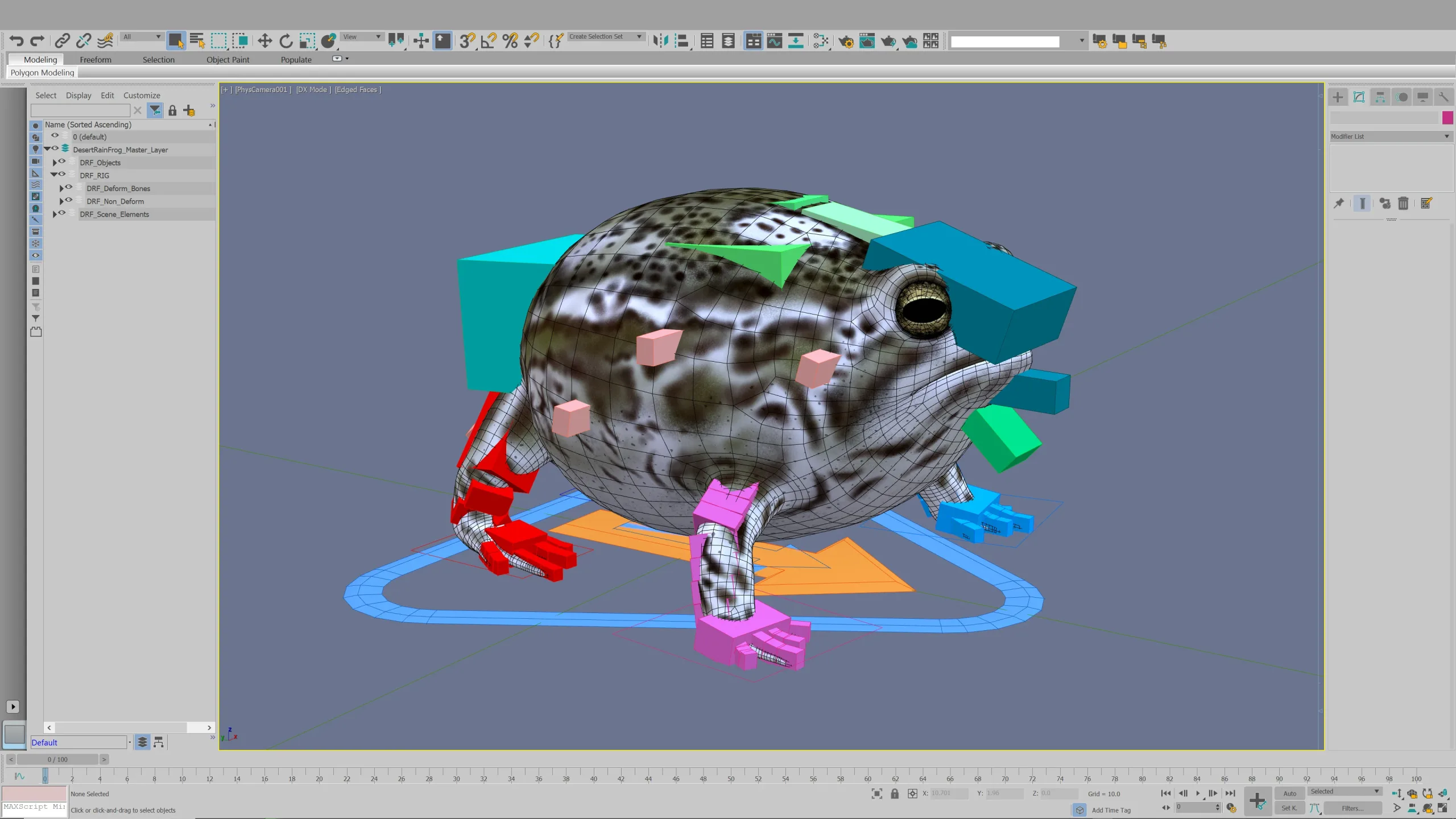
Task: Hide the DRF_Scene_Elements layer
Action: click(x=62, y=213)
